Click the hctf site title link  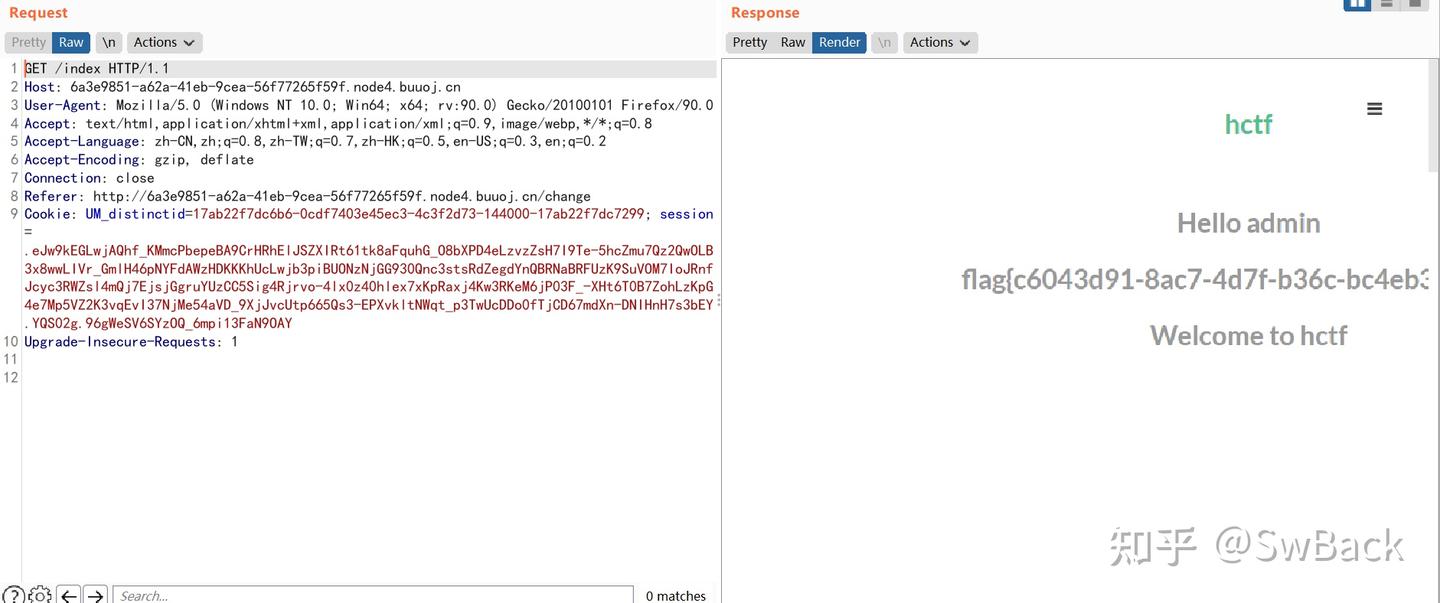(x=1248, y=124)
